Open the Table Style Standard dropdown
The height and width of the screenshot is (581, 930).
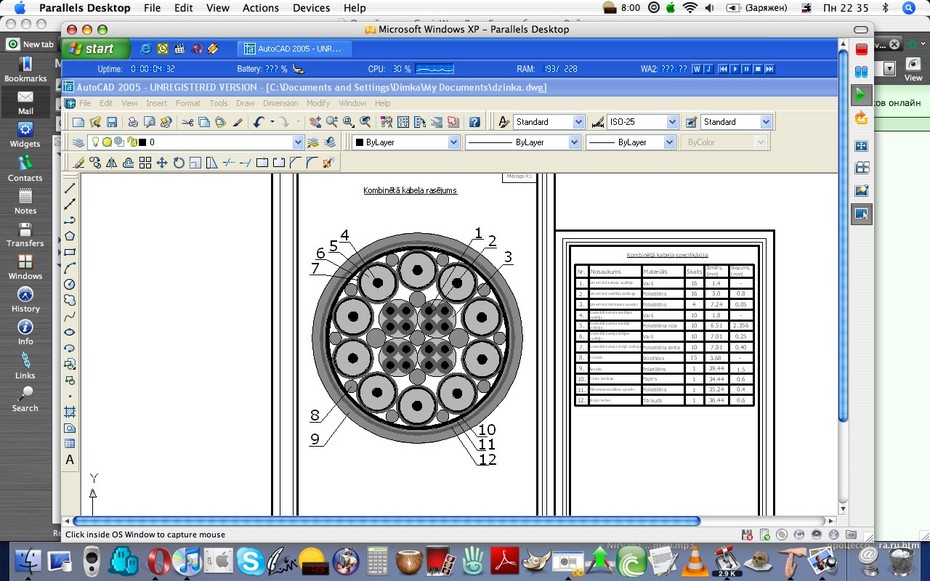766,122
